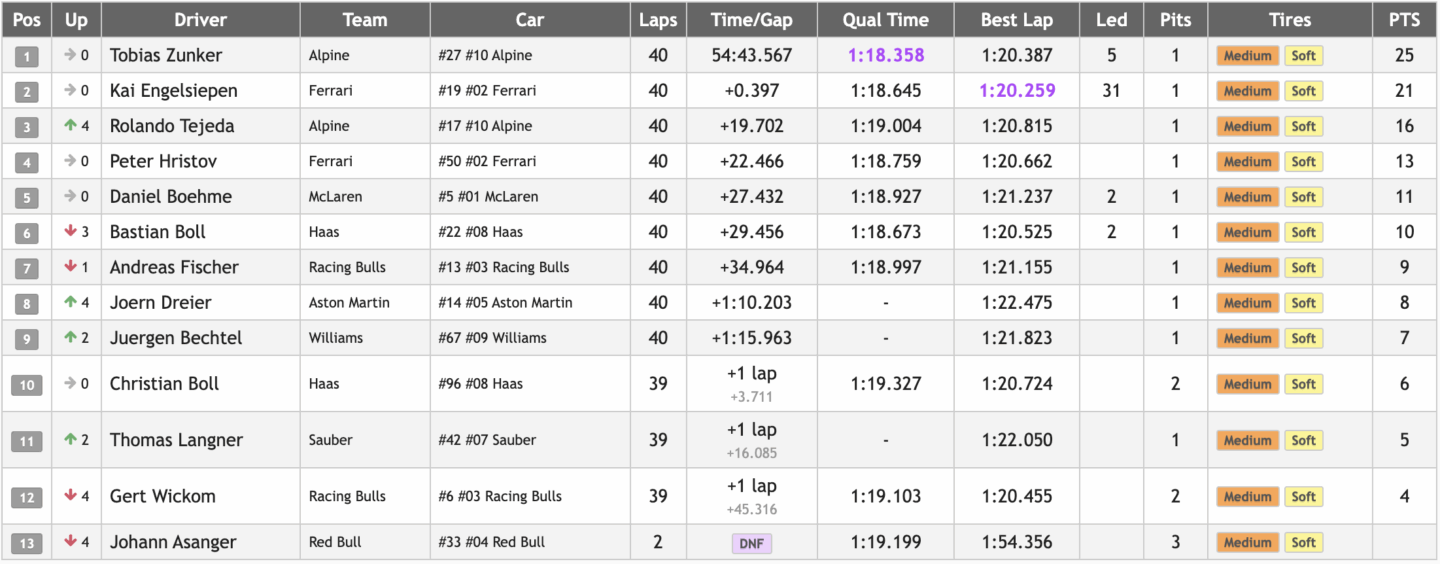The image size is (1440, 564).
Task: Click the red down arrow for Bastian Boll
Action: pos(70,232)
